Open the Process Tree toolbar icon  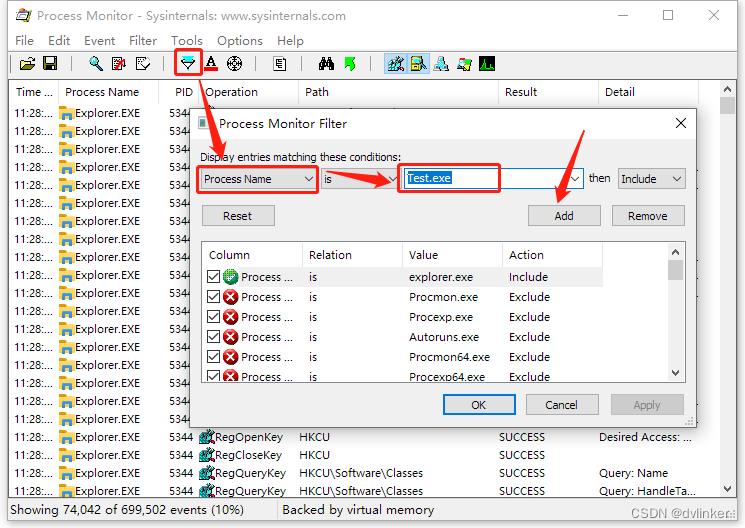[280, 64]
